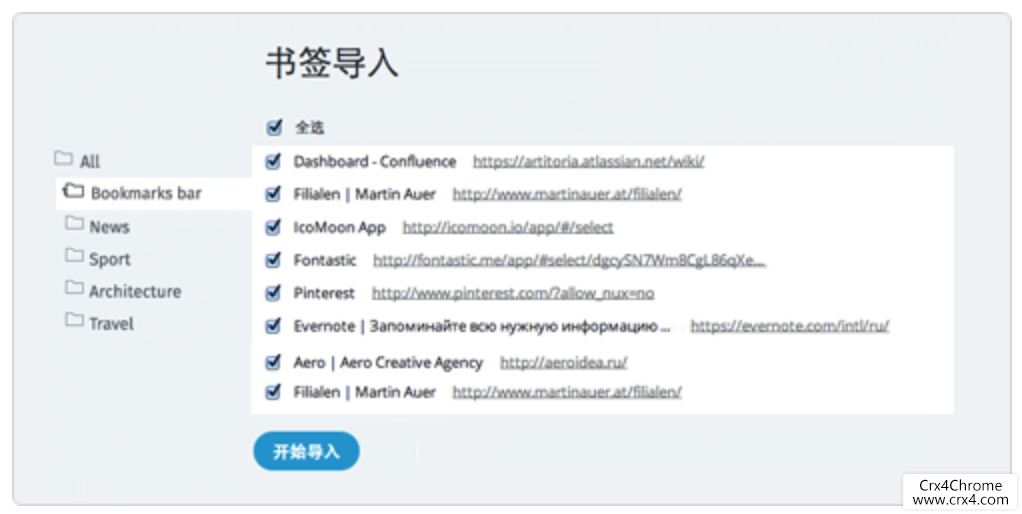Image resolution: width=1022 pixels, height=514 pixels.
Task: Select the Sport folder label in tree
Action: coord(110,259)
